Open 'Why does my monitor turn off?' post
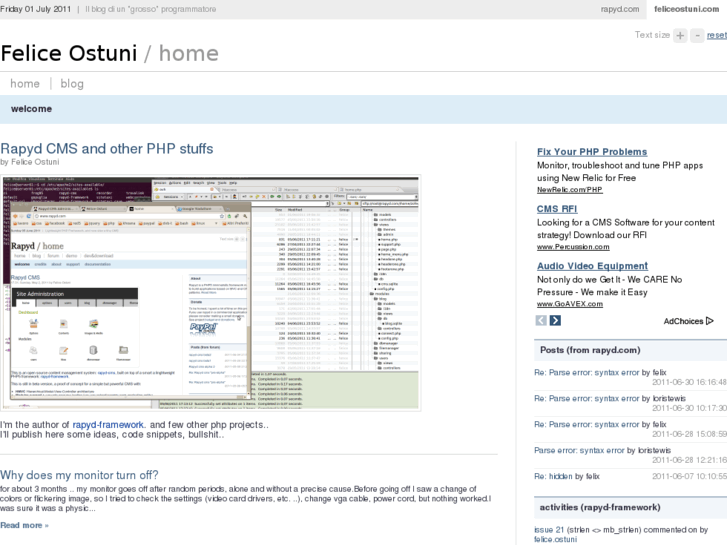727x545 pixels. click(79, 475)
